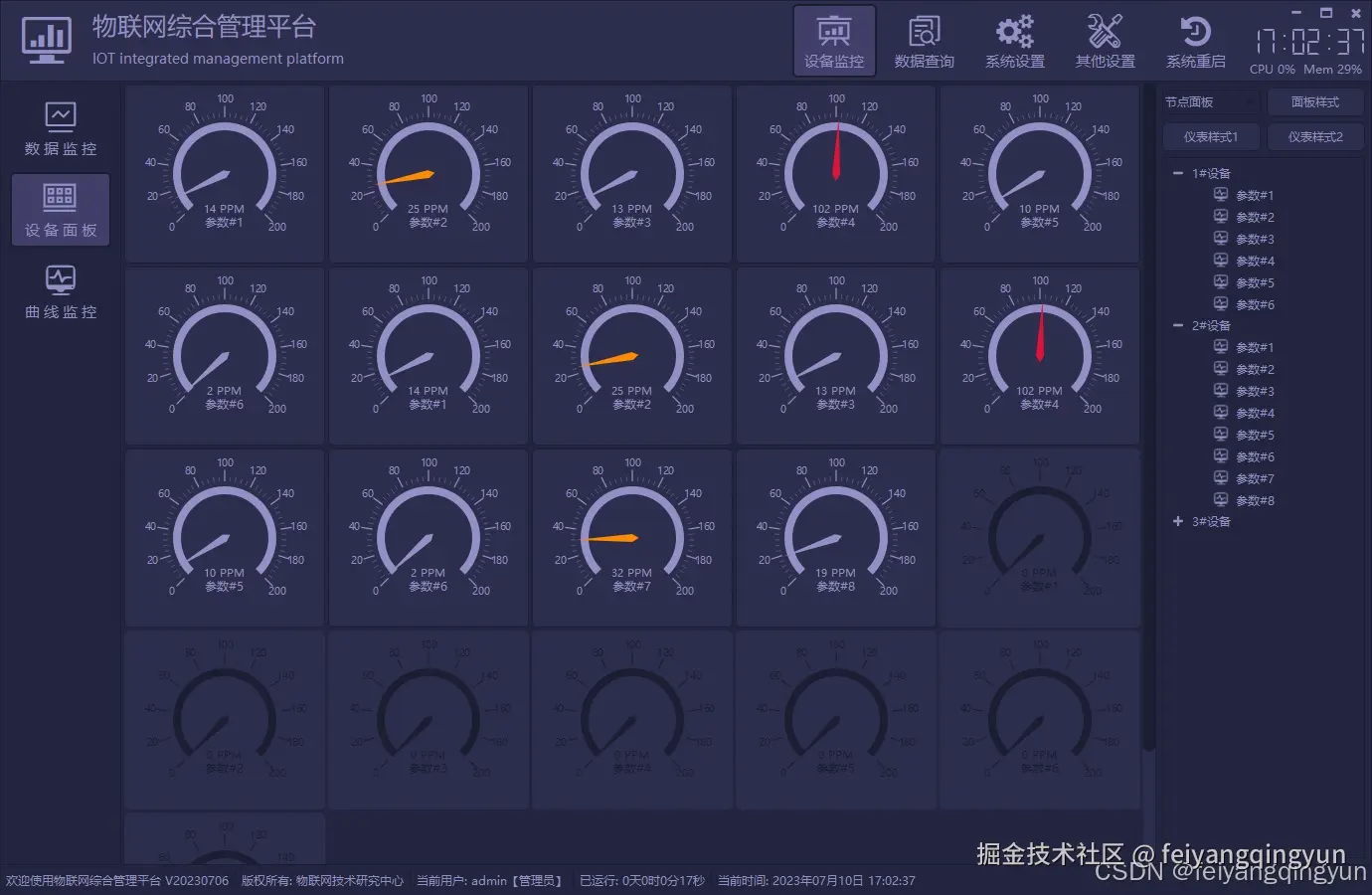
Task: Select third-row 参数#5 gauge reading 10 PPM
Action: [225, 538]
